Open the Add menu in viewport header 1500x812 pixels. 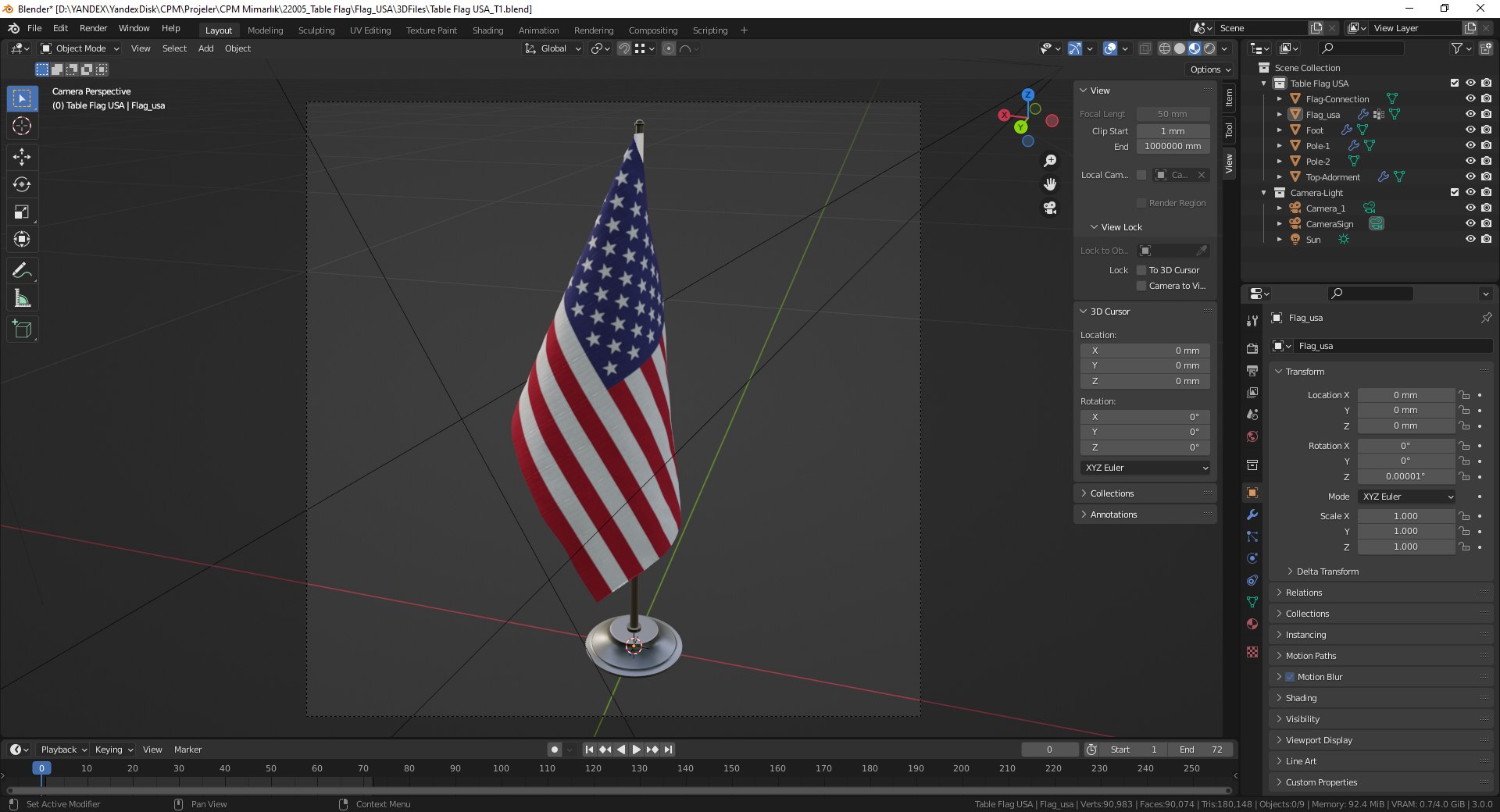pos(205,48)
